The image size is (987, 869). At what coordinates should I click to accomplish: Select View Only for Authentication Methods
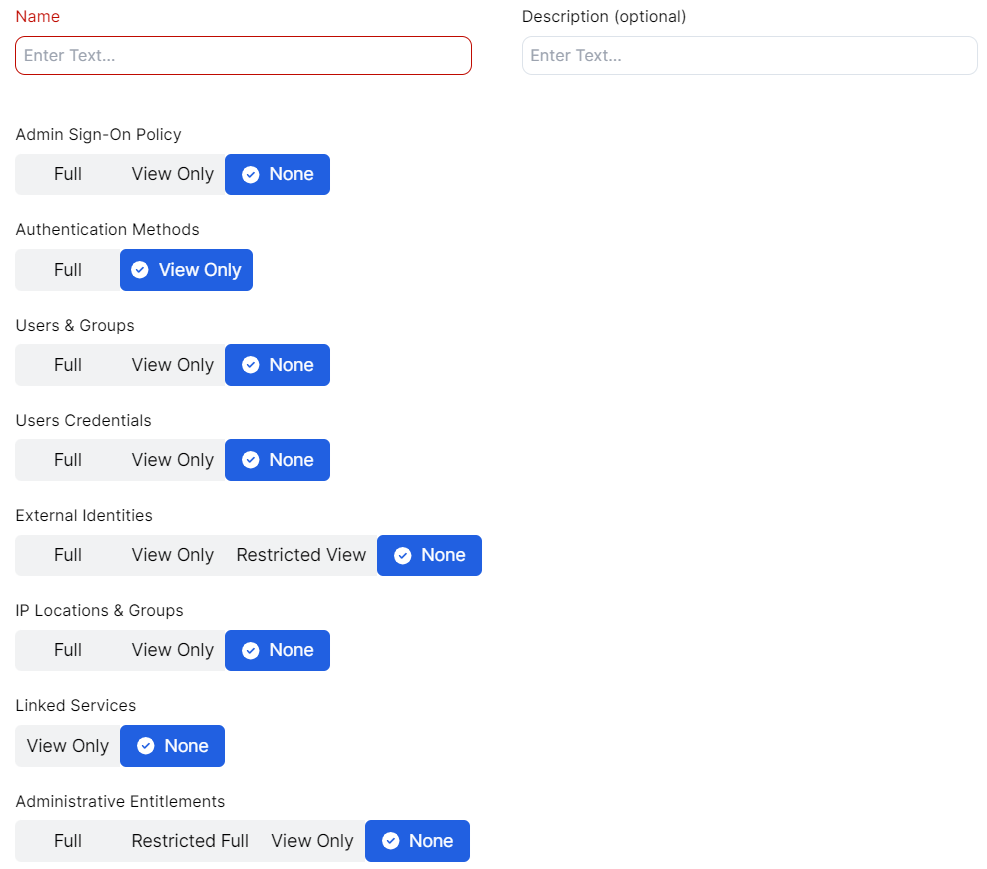pyautogui.click(x=186, y=270)
